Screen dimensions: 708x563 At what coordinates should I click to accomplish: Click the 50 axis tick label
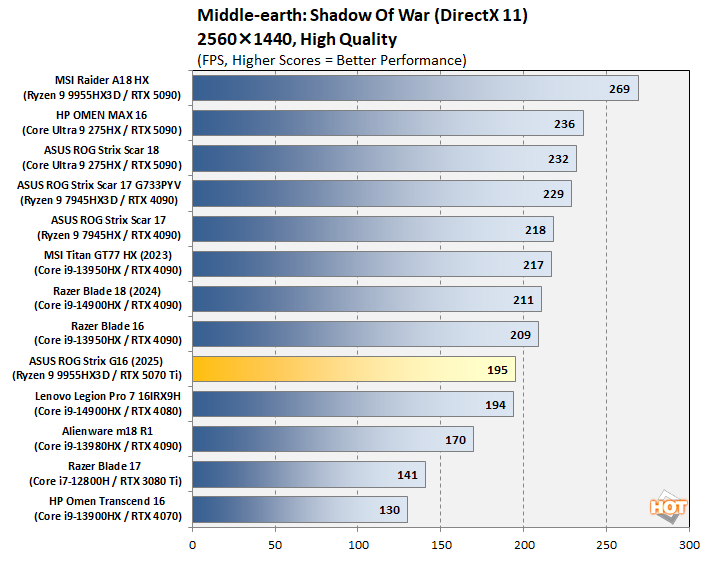(x=275, y=545)
